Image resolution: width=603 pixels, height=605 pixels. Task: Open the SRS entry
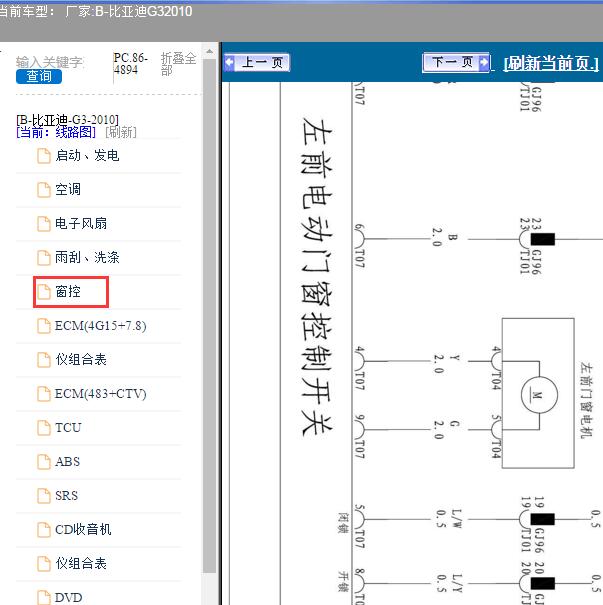tap(66, 495)
